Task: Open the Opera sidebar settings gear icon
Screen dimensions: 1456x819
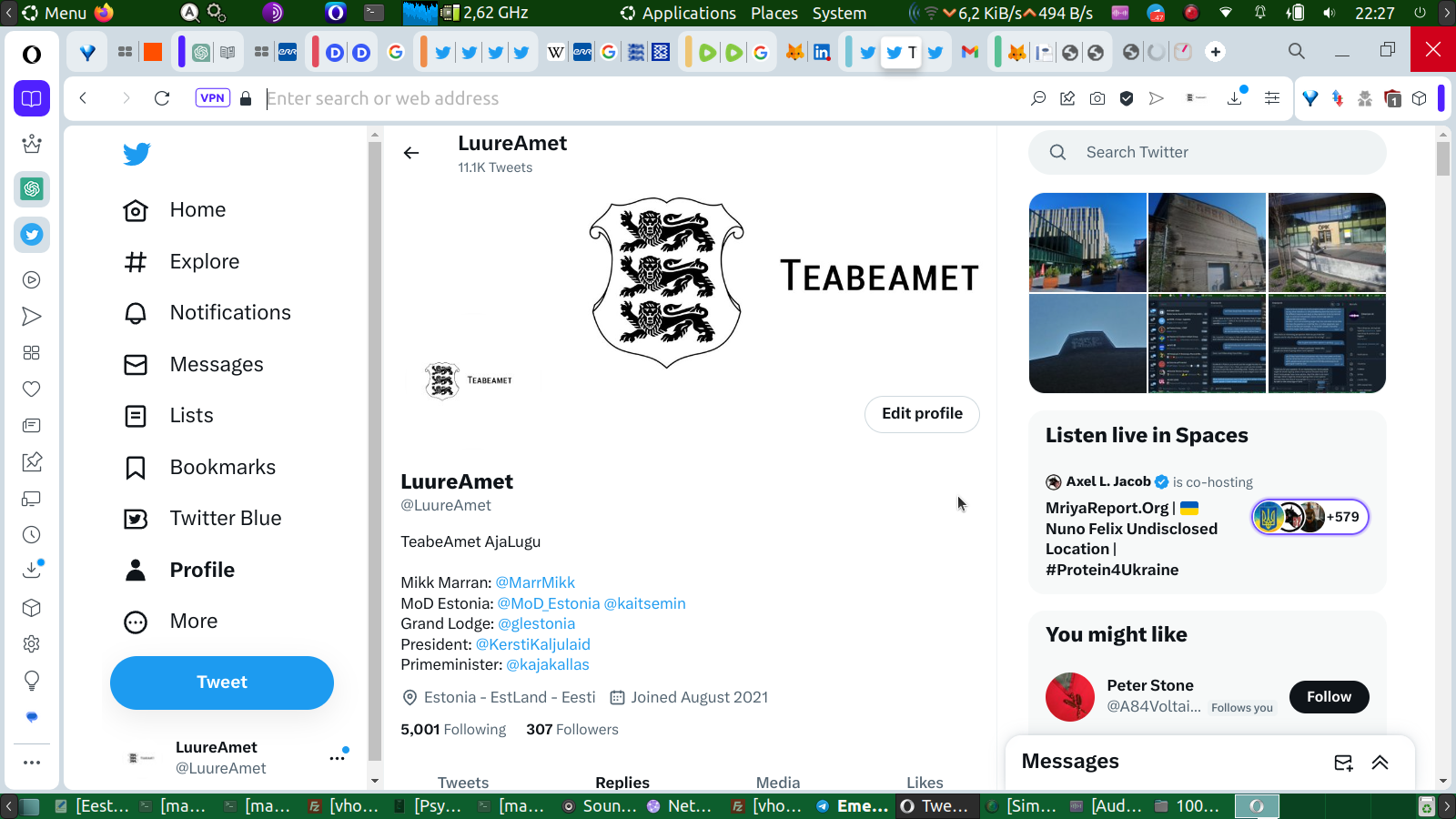Action: (32, 644)
